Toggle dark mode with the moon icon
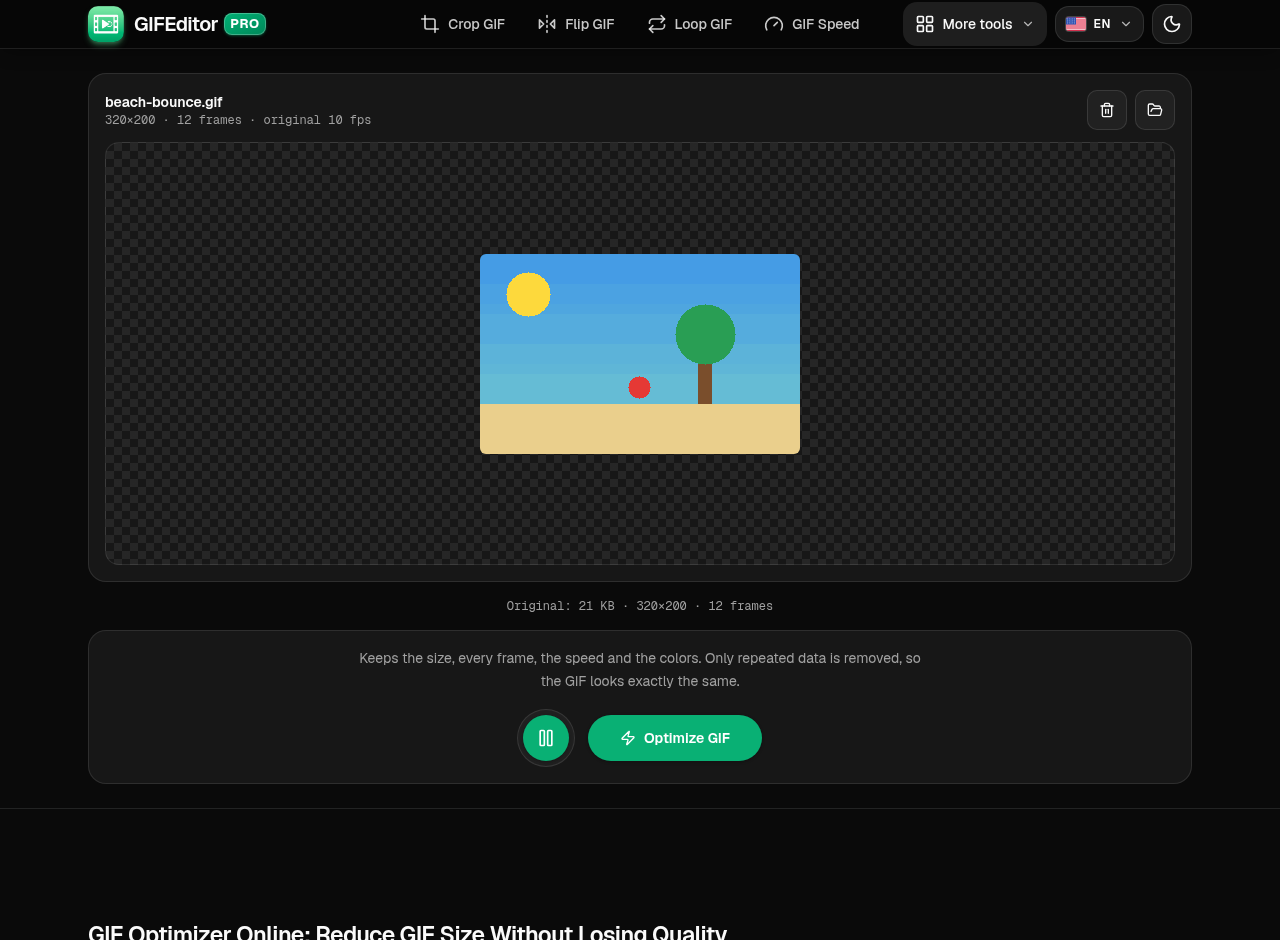 pos(1172,24)
